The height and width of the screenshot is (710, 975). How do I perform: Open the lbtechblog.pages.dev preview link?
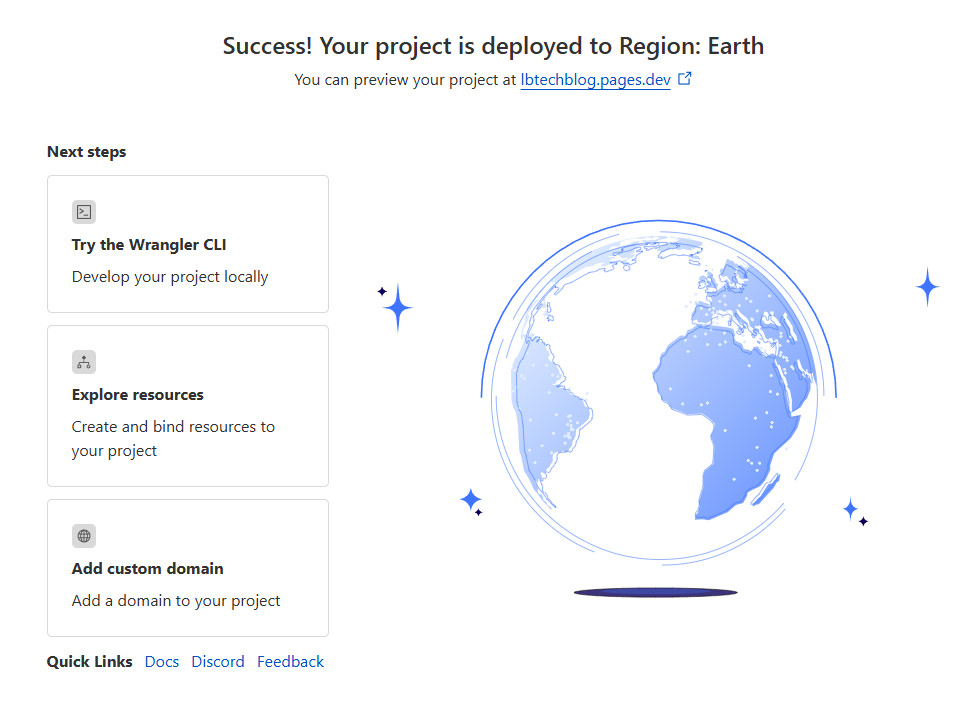point(595,80)
